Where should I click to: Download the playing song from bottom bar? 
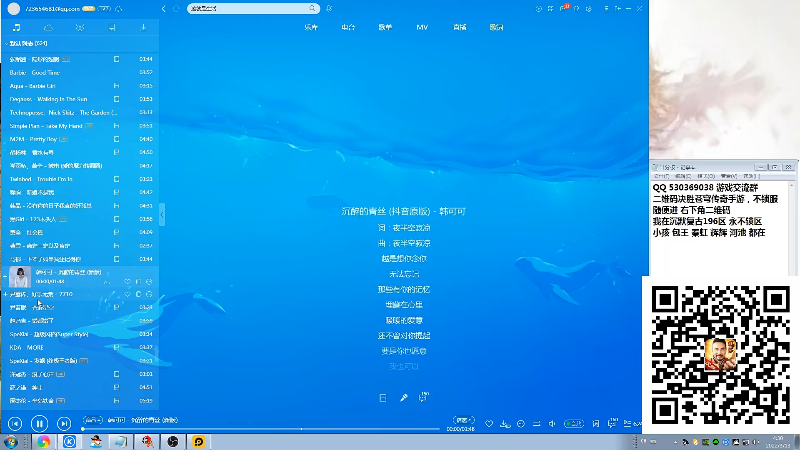(x=505, y=423)
